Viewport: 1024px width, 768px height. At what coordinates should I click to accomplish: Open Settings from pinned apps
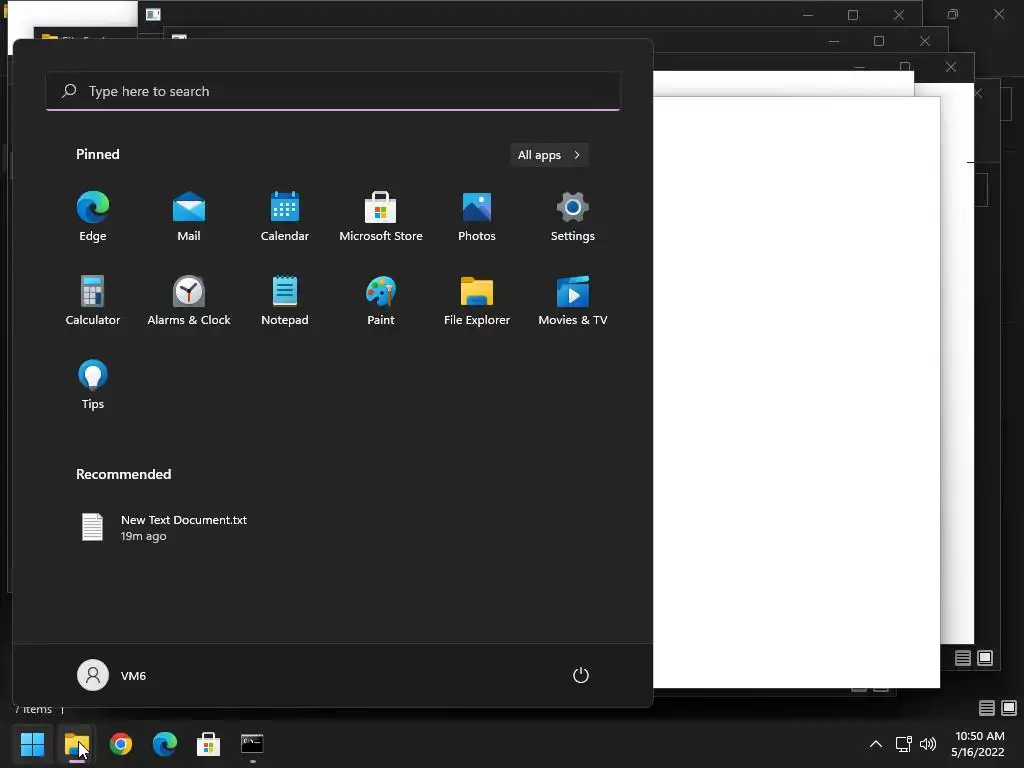tap(573, 217)
